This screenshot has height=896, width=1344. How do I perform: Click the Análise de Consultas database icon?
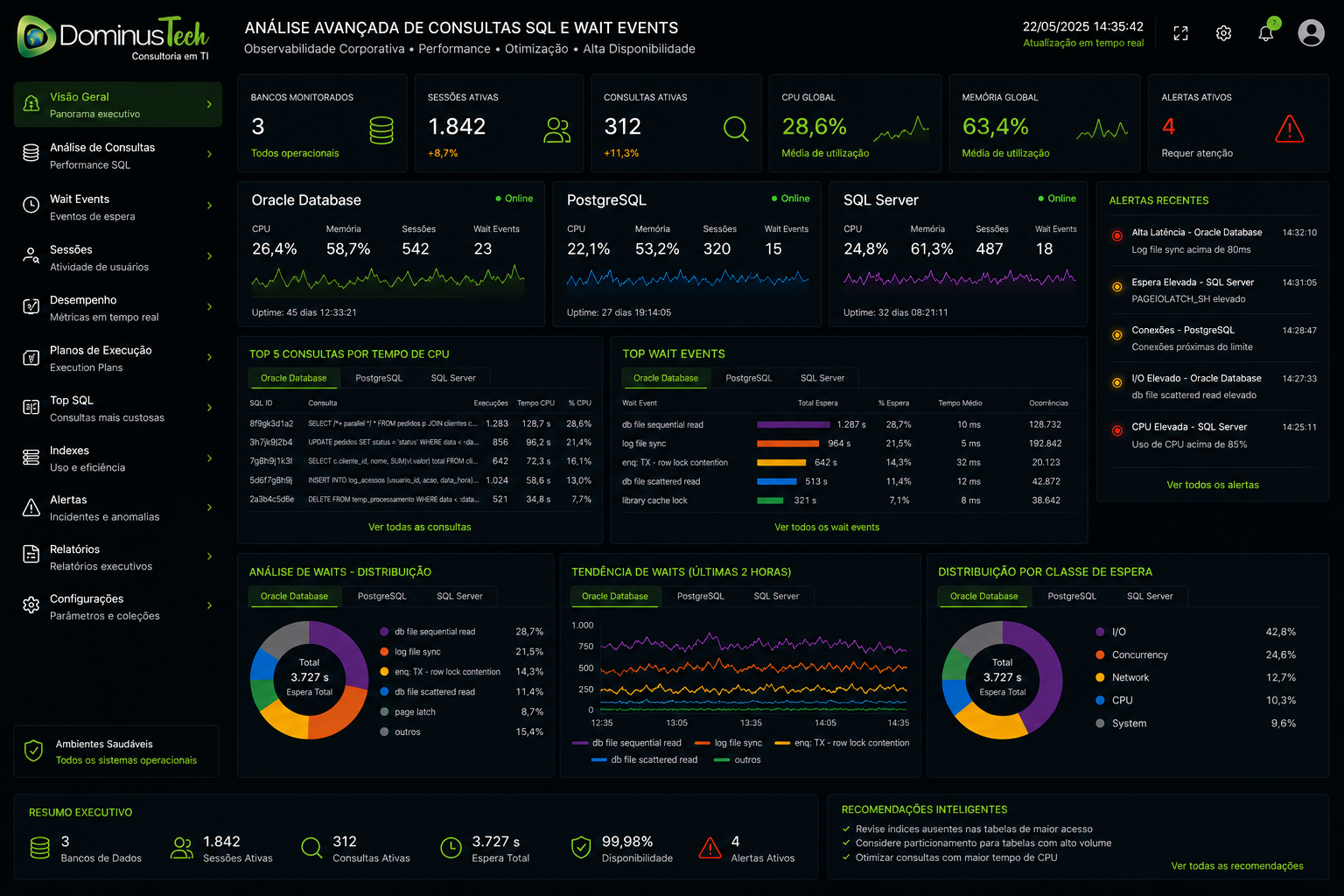(31, 154)
